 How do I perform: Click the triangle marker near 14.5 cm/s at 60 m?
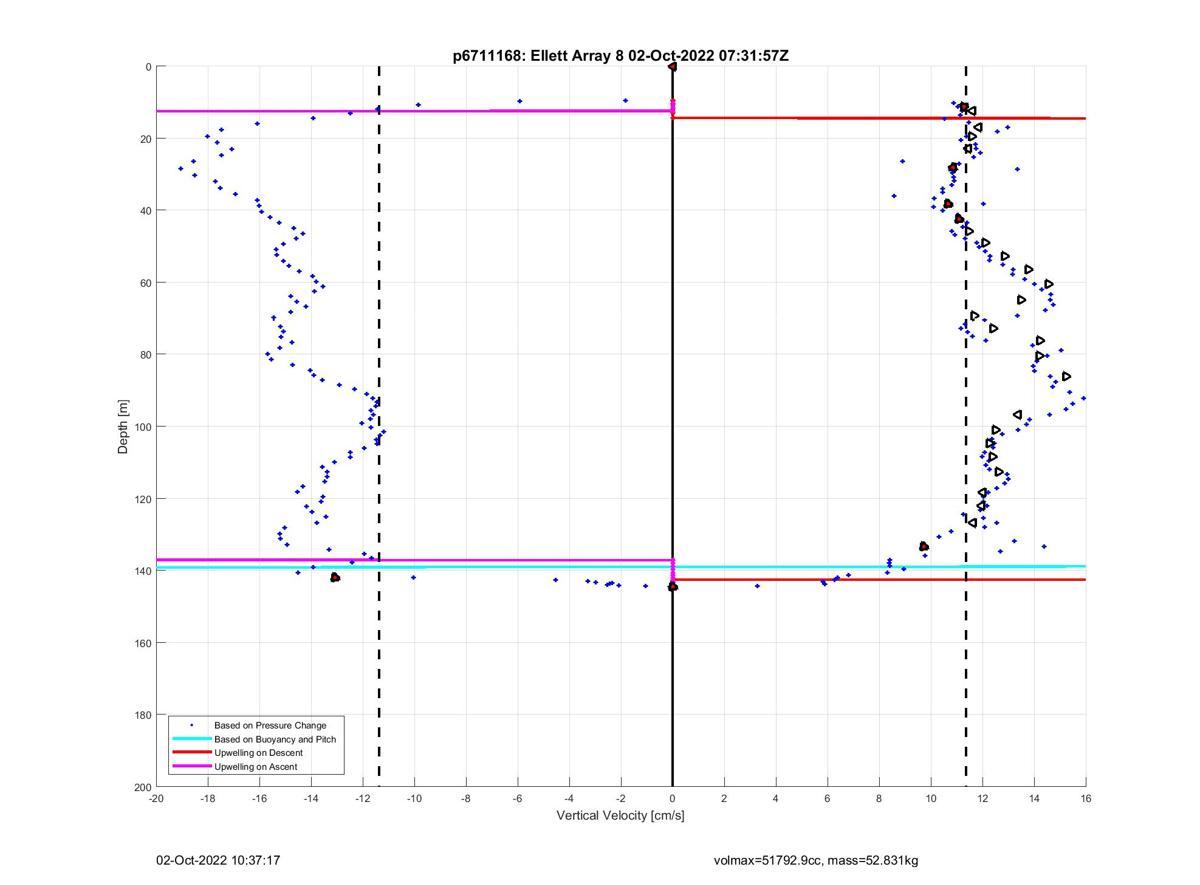click(1049, 285)
